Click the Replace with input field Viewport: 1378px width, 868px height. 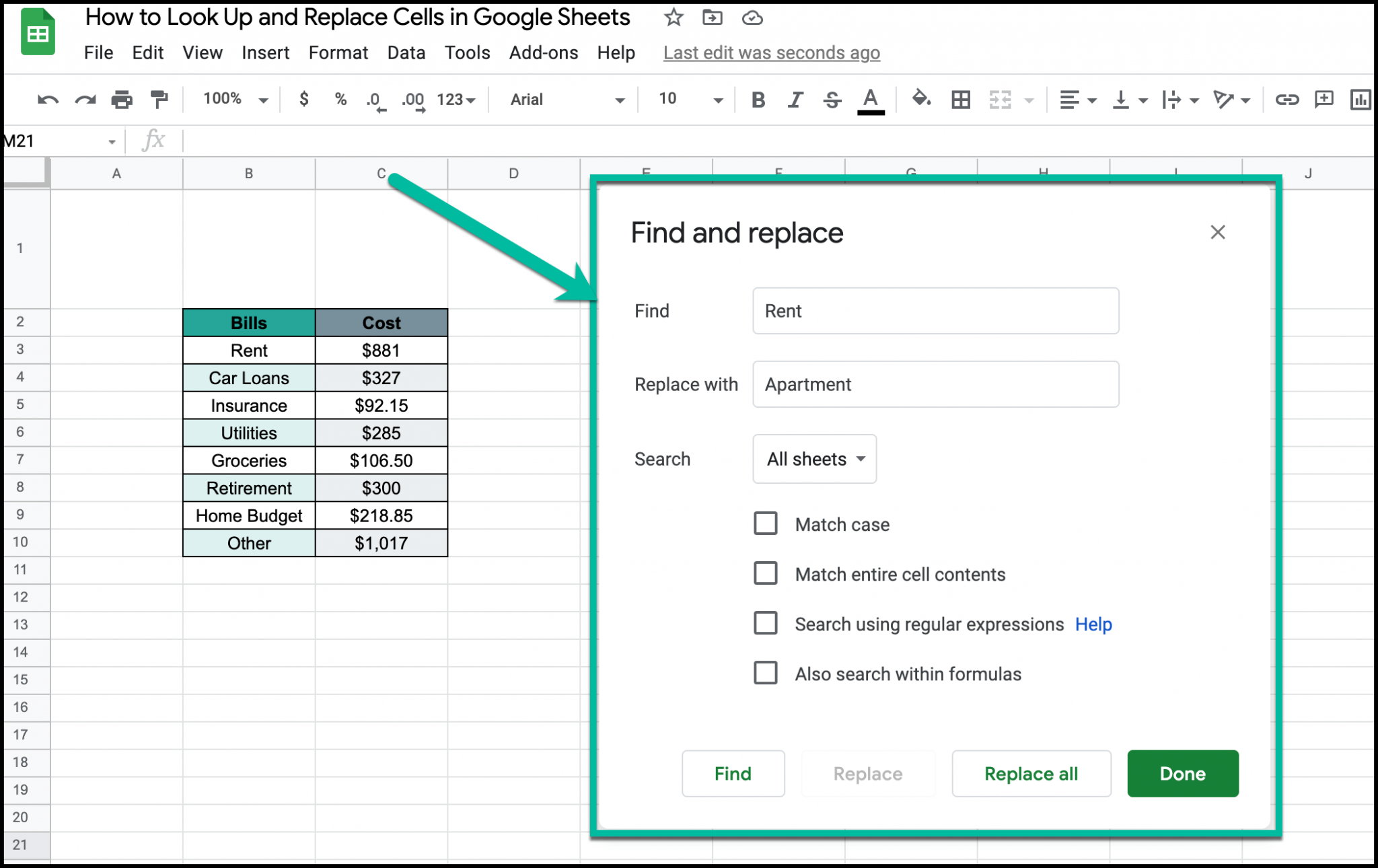click(935, 384)
